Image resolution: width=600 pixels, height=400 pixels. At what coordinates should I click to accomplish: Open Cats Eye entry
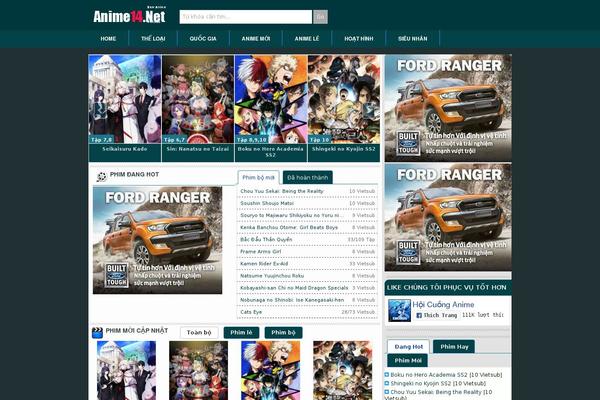[251, 312]
